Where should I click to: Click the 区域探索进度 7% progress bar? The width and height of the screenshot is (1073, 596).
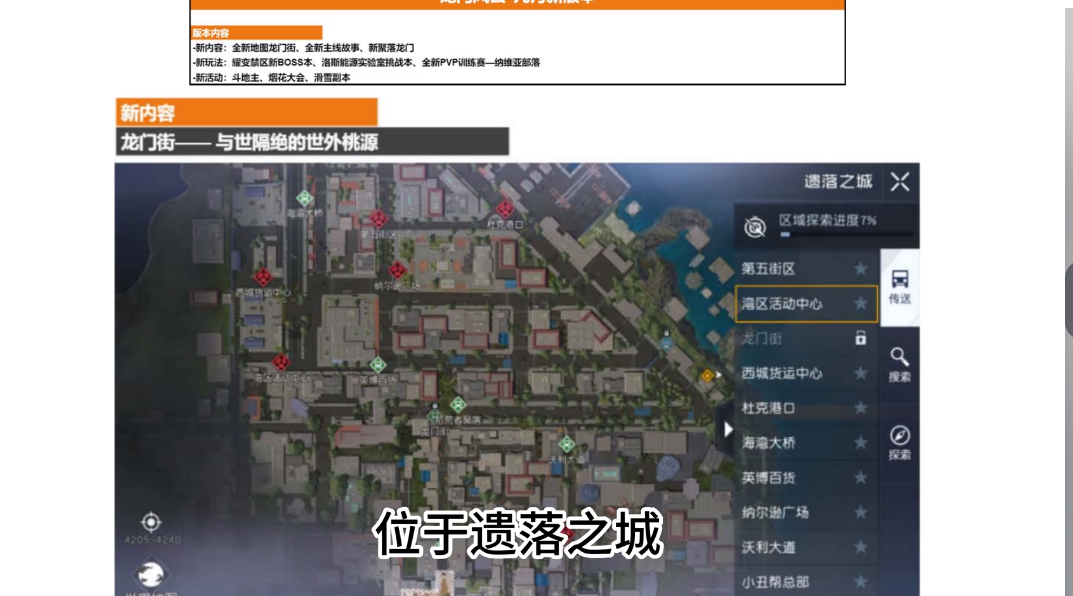(846, 235)
